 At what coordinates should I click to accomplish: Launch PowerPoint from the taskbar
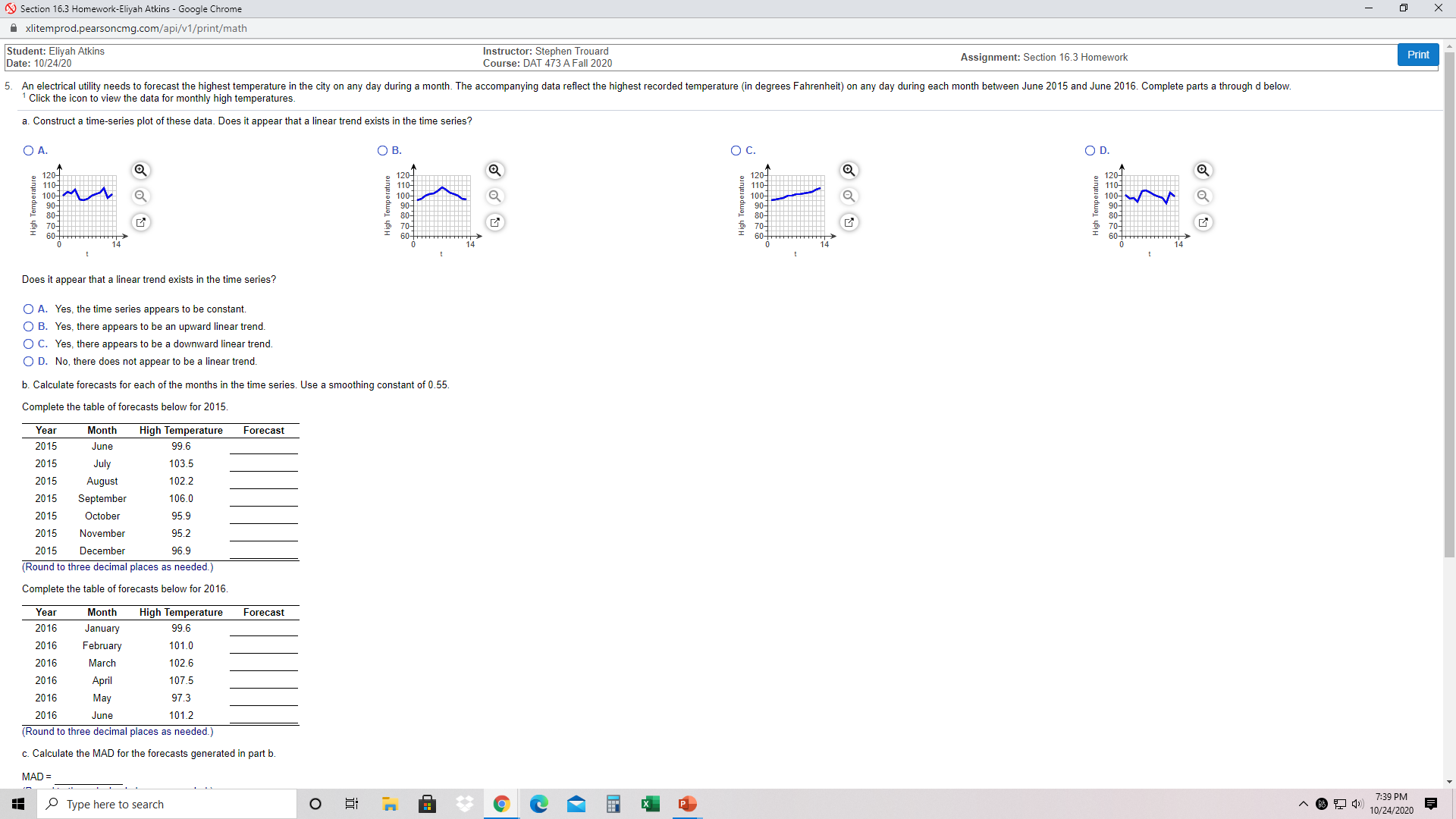pyautogui.click(x=687, y=804)
